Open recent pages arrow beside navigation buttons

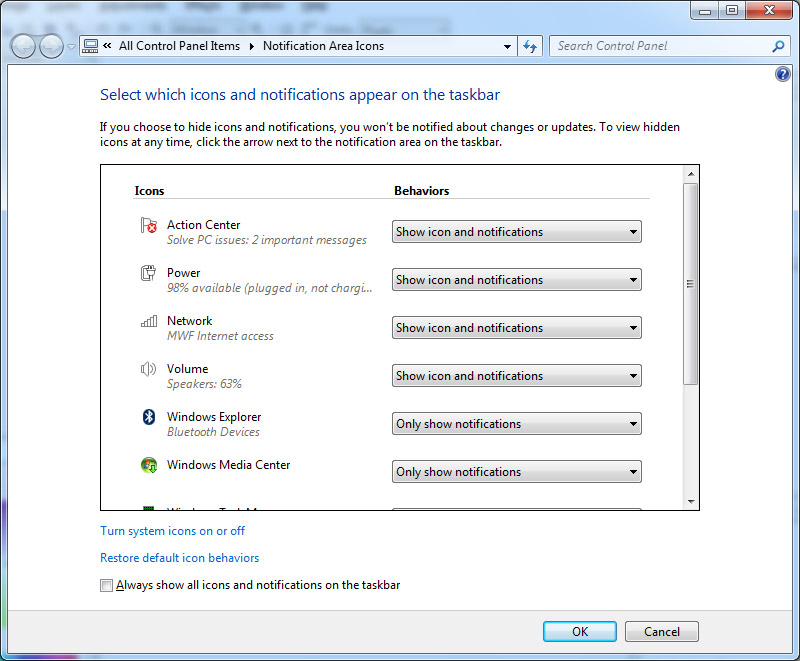coord(71,47)
